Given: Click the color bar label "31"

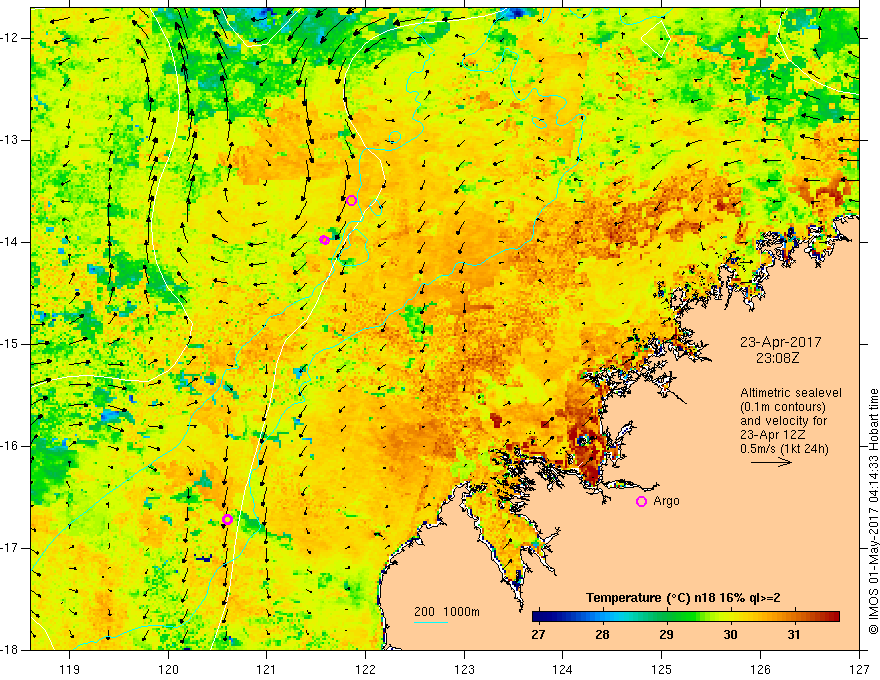Looking at the screenshot, I should point(794,635).
